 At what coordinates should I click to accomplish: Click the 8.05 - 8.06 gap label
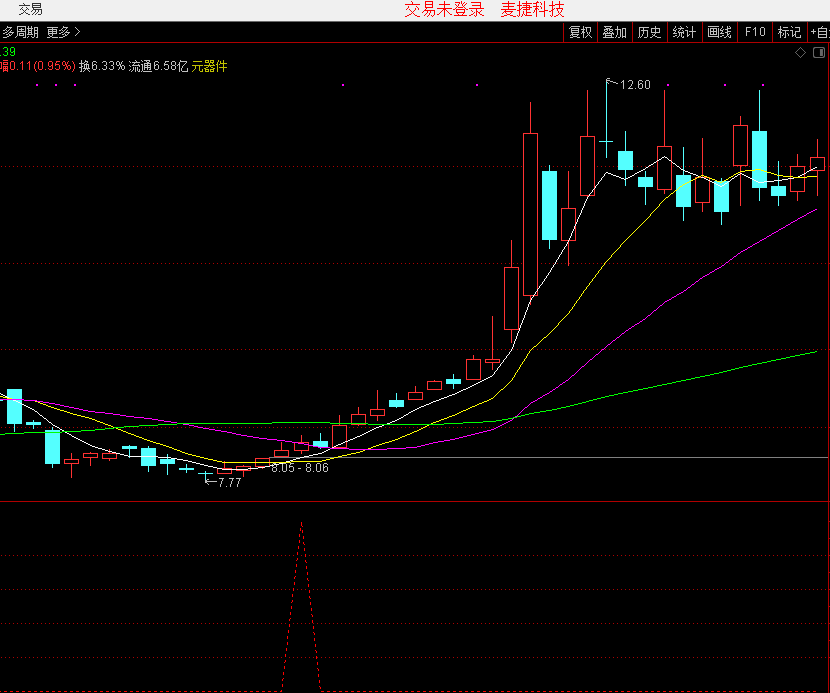click(299, 468)
